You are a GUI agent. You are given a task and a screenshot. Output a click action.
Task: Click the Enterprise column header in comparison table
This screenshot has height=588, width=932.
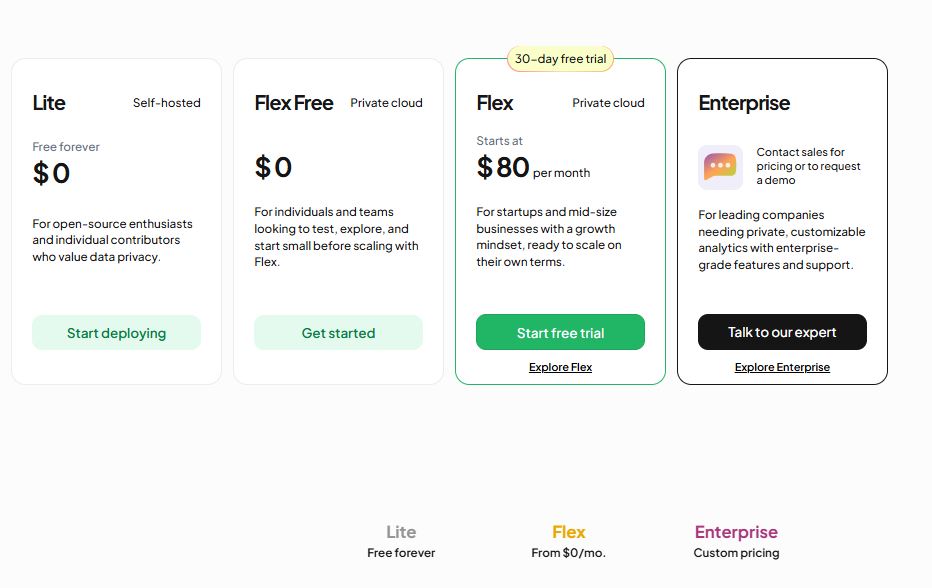coord(736,531)
